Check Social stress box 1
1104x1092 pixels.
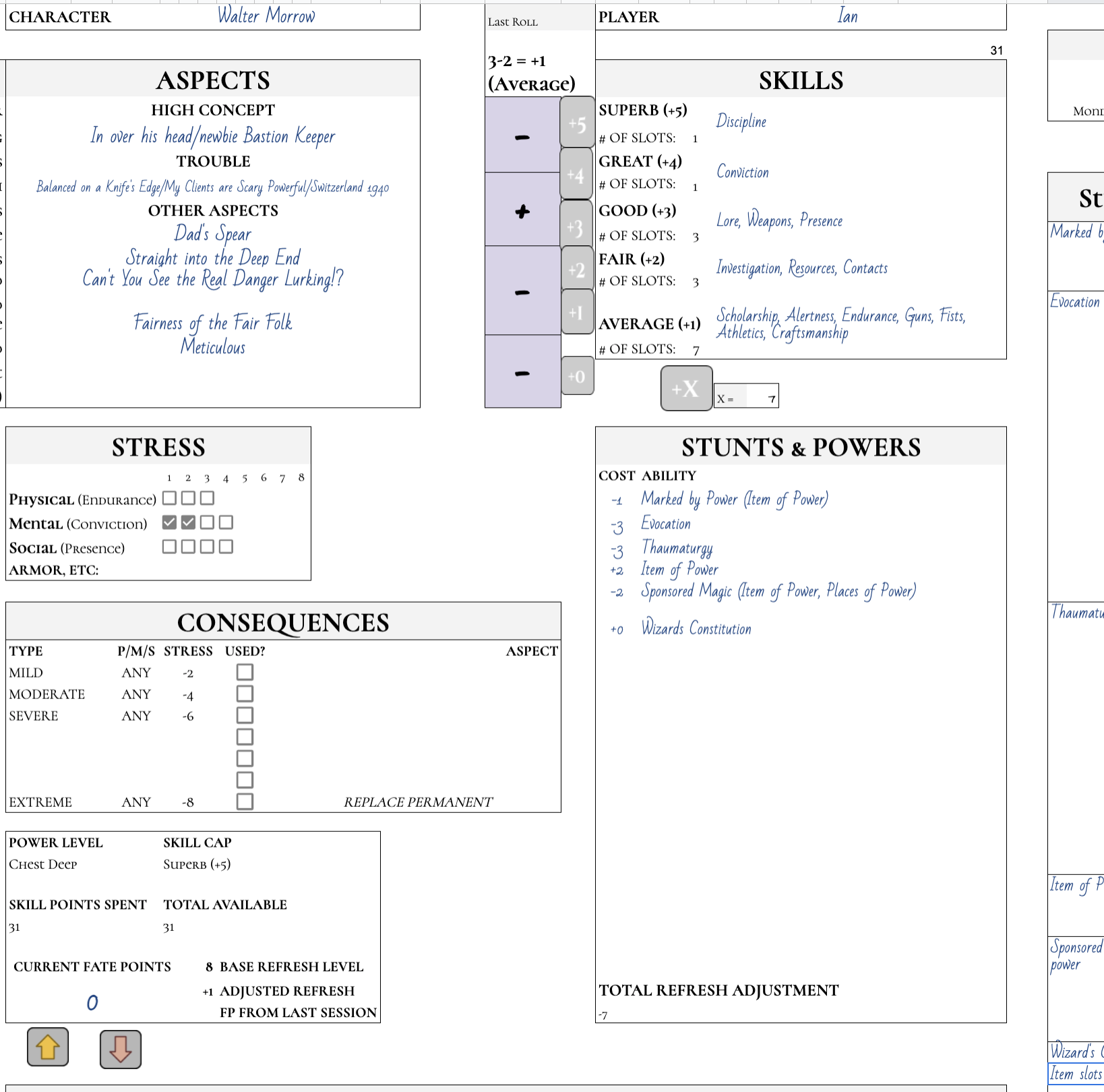click(169, 547)
